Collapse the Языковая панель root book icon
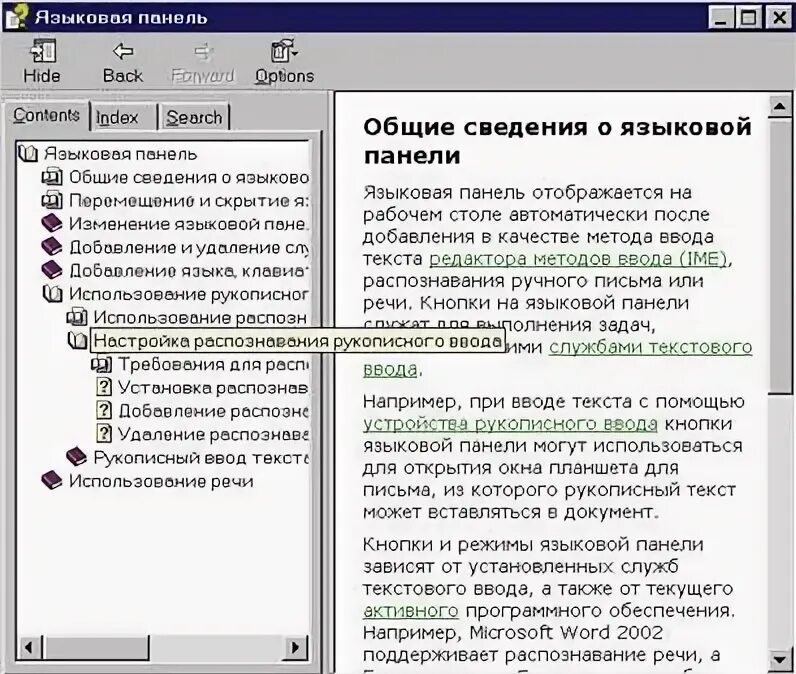The width and height of the screenshot is (796, 674). 28,153
